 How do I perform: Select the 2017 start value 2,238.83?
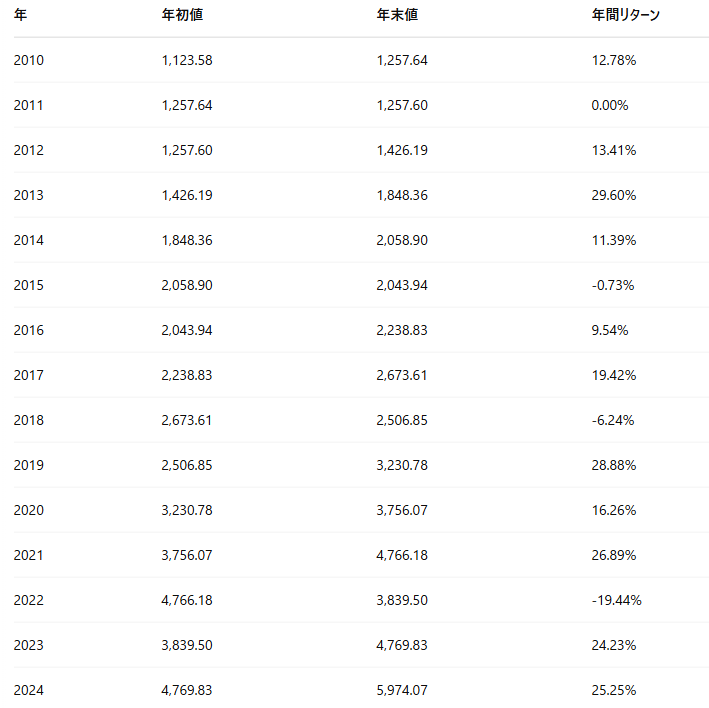[x=187, y=375]
